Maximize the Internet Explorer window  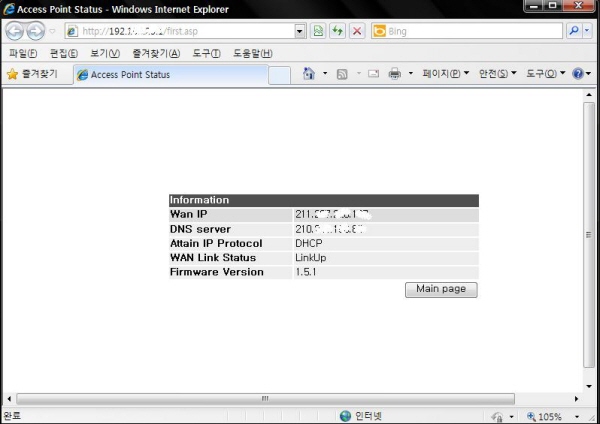pos(553,6)
